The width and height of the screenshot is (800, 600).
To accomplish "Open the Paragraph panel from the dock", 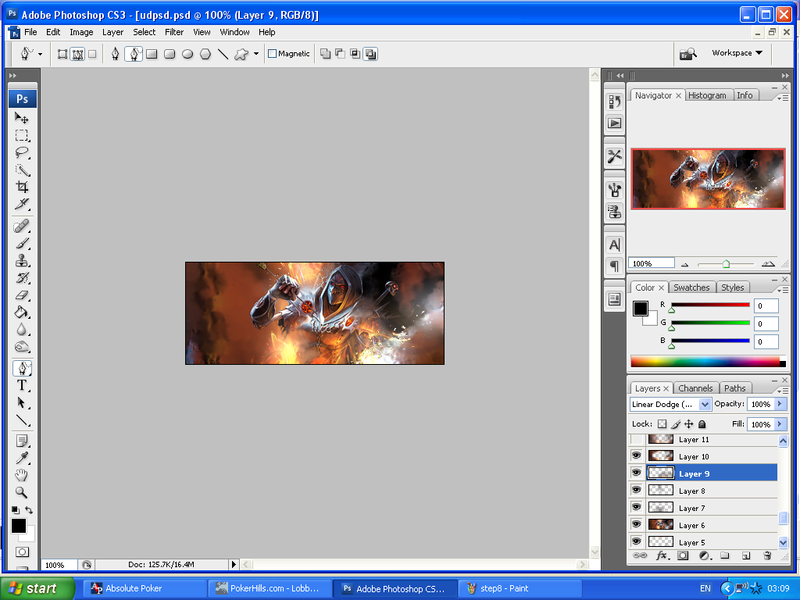I will pyautogui.click(x=615, y=266).
